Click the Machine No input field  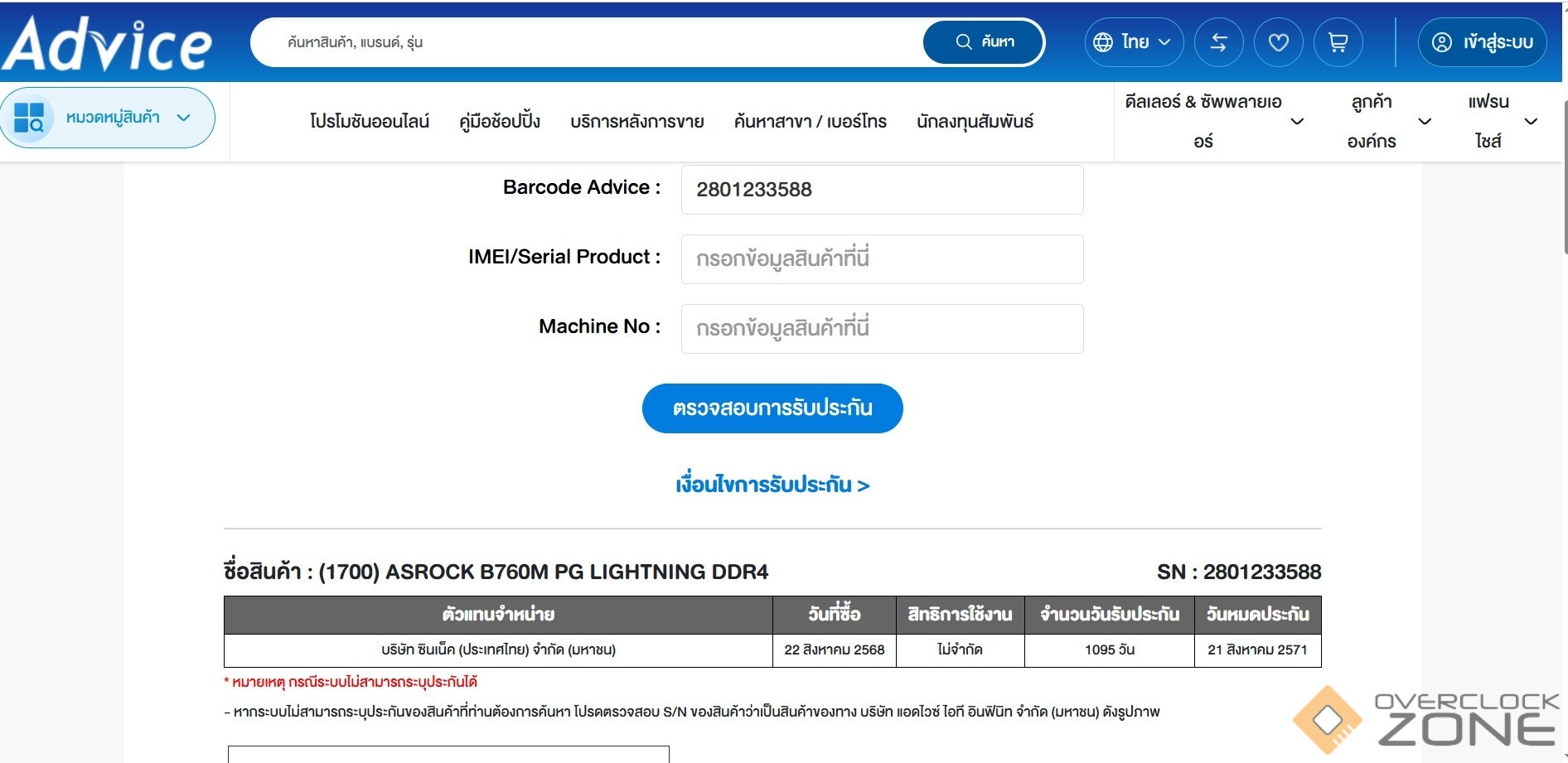882,329
